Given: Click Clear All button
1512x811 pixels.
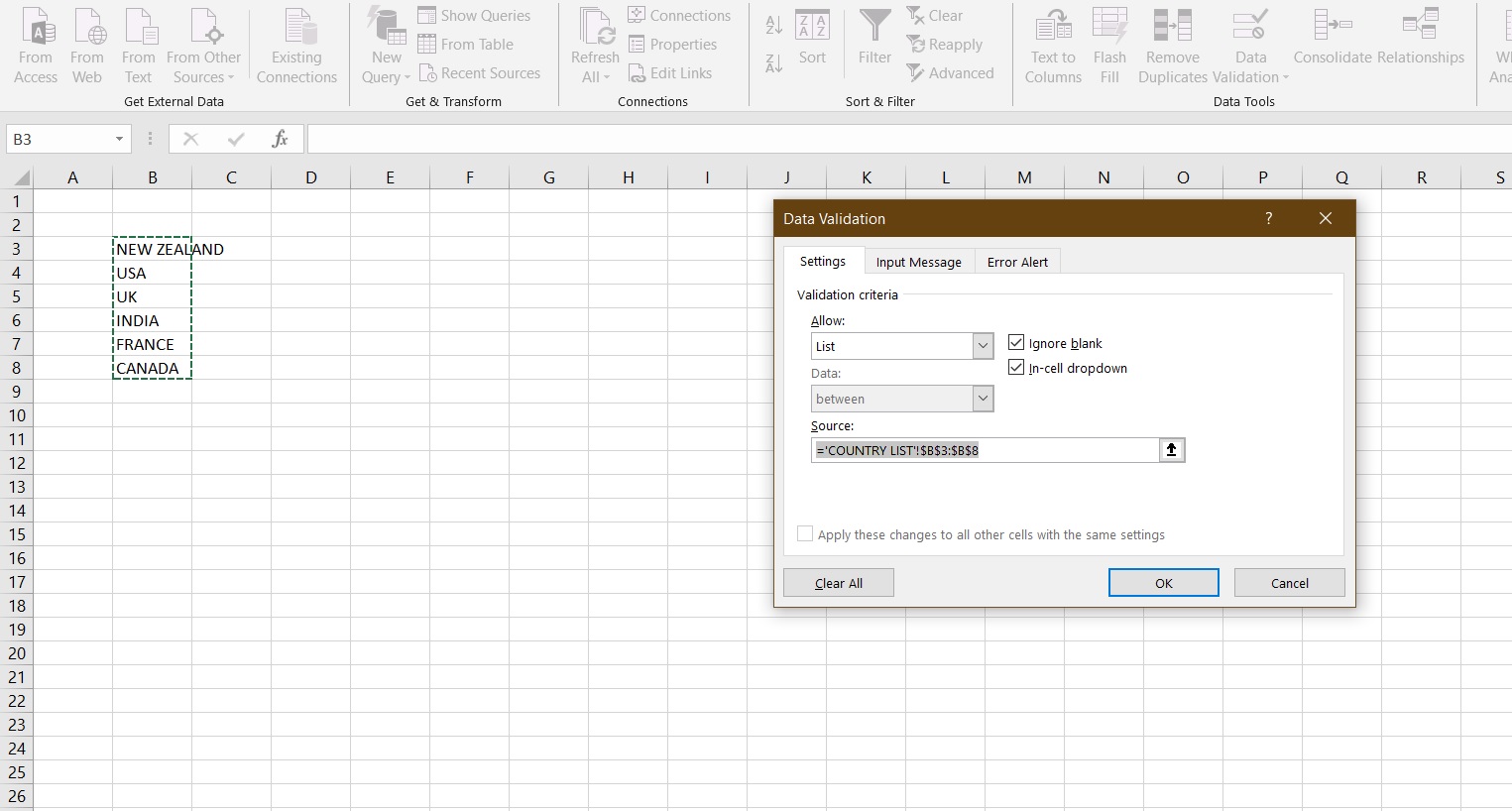Looking at the screenshot, I should pos(839,583).
